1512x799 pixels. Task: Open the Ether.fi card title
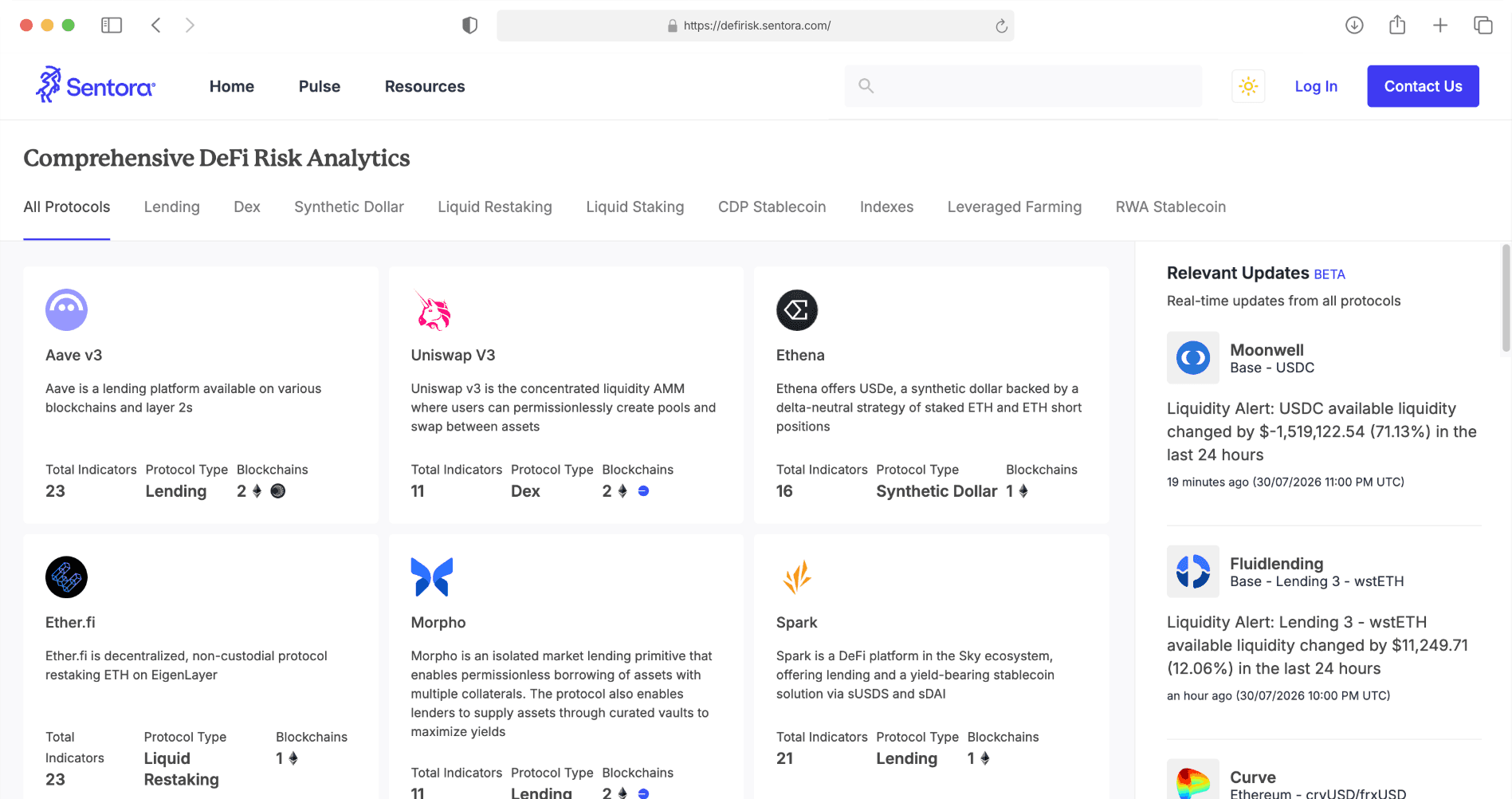click(x=70, y=623)
